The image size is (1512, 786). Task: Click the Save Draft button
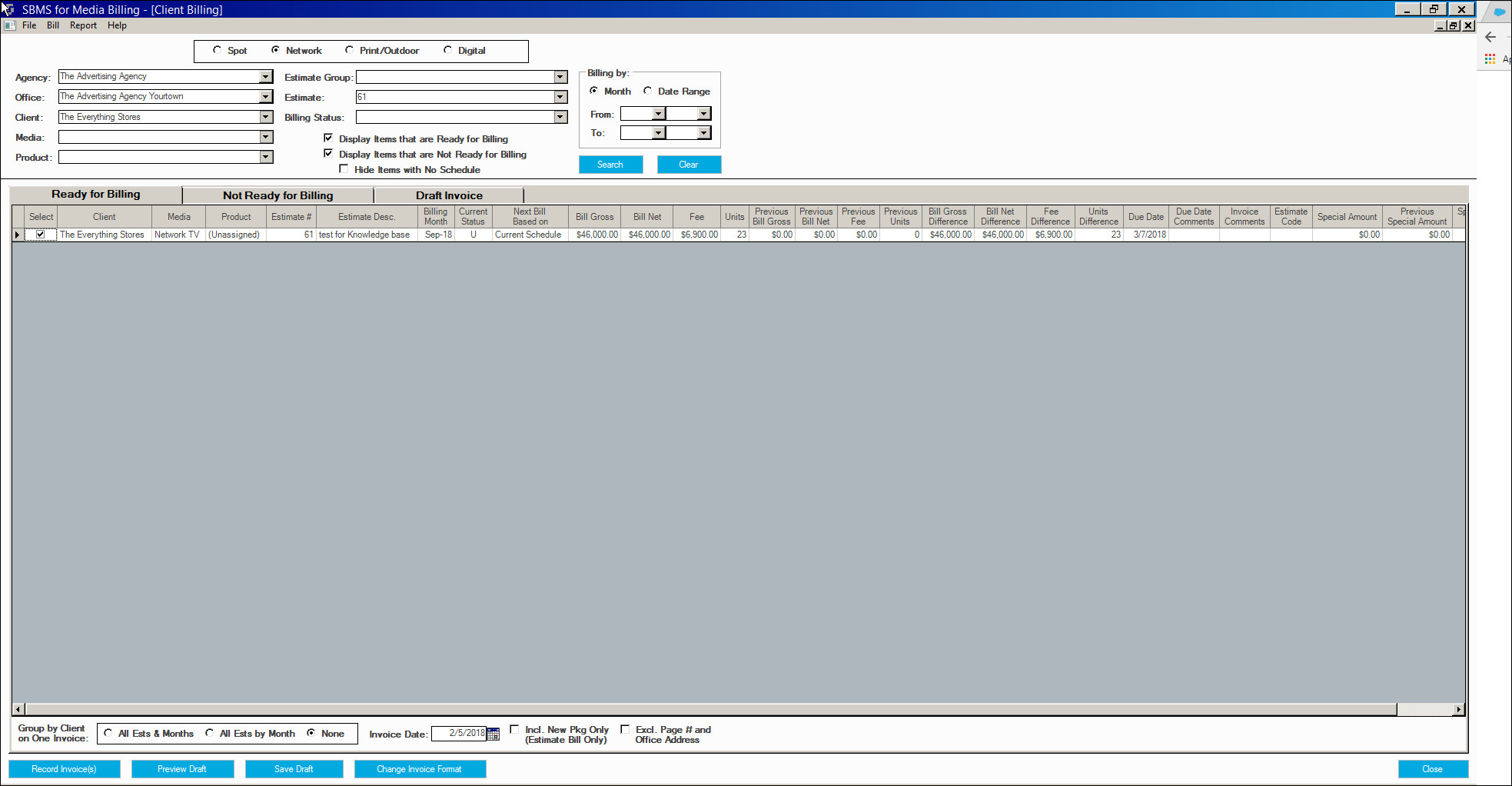(x=294, y=769)
